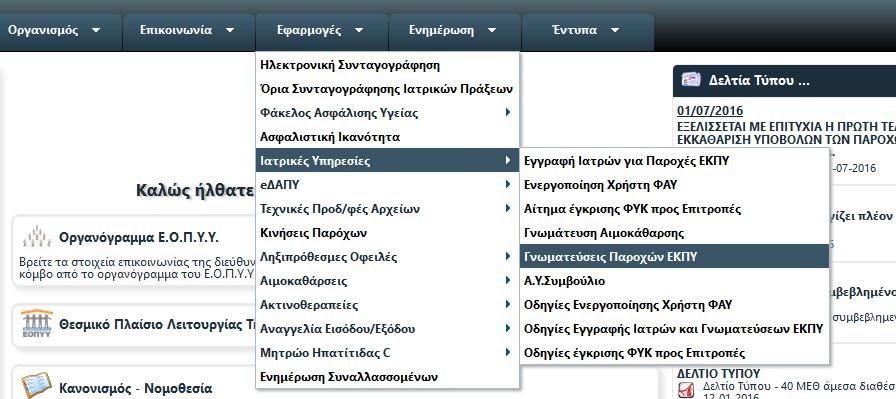Open Α.Υ.Συμβούλιο submenu entry
The height and width of the screenshot is (399, 896).
(674, 281)
